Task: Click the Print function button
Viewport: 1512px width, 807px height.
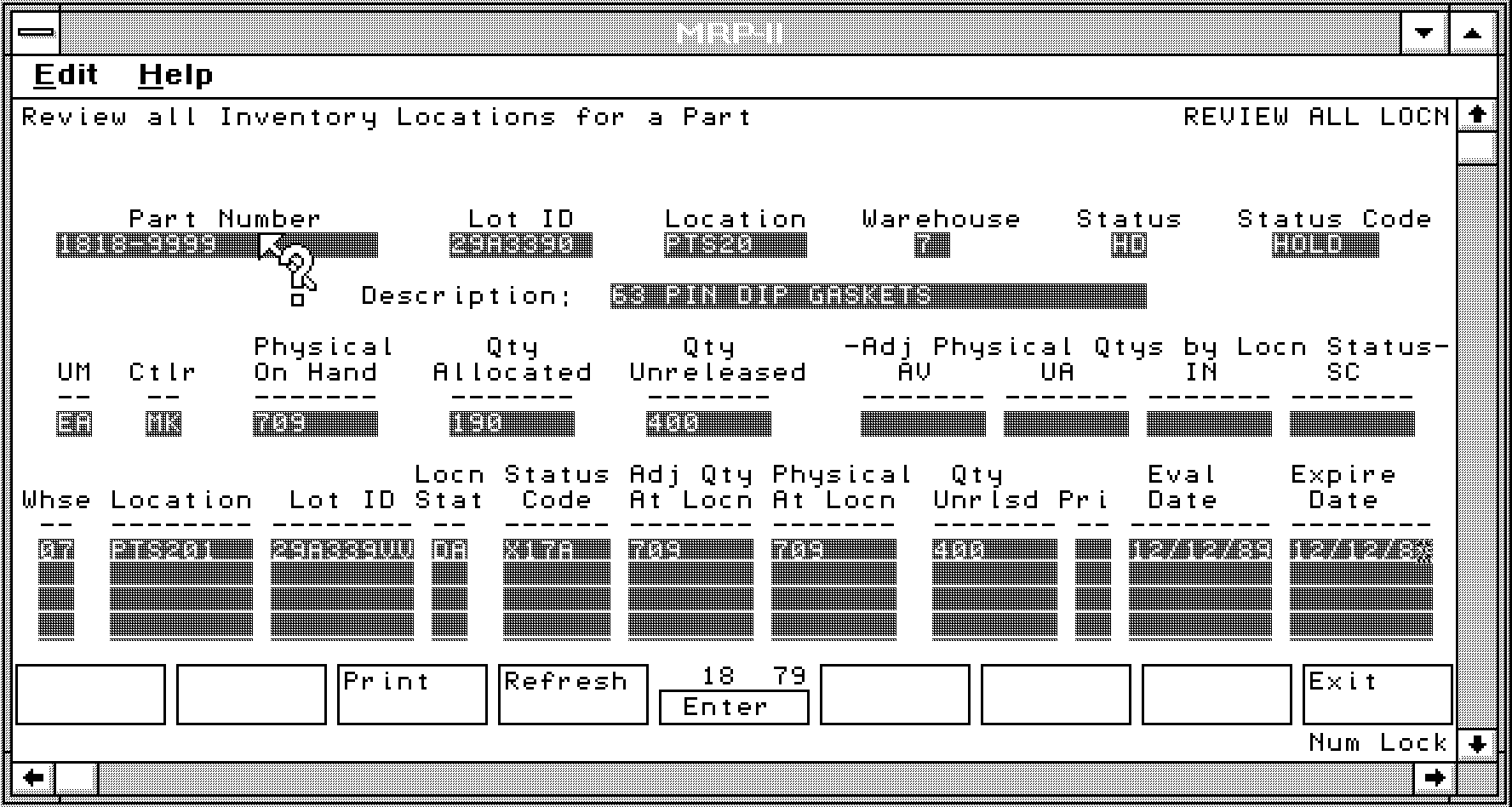Action: pyautogui.click(x=412, y=695)
